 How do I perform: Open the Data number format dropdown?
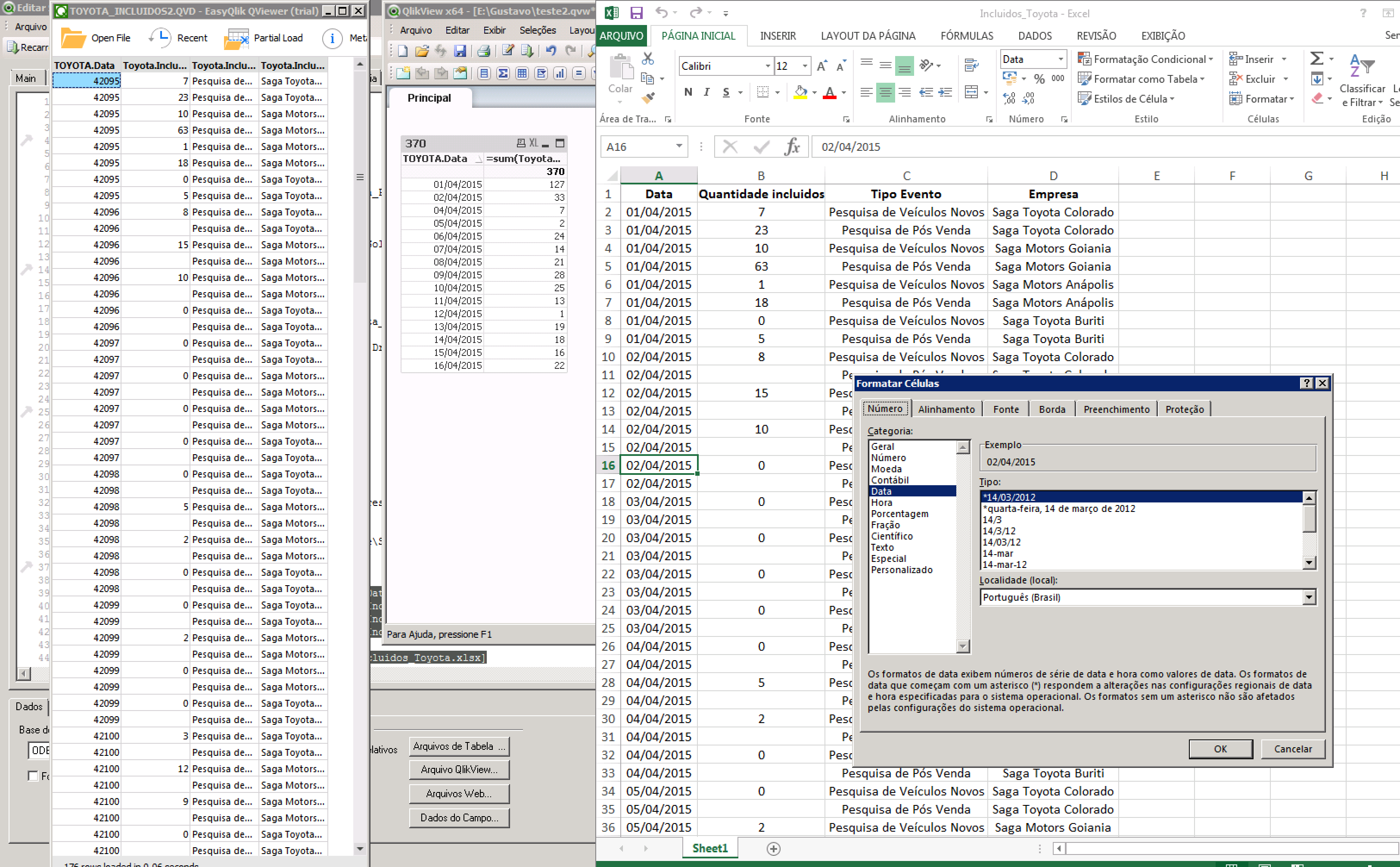point(1060,59)
